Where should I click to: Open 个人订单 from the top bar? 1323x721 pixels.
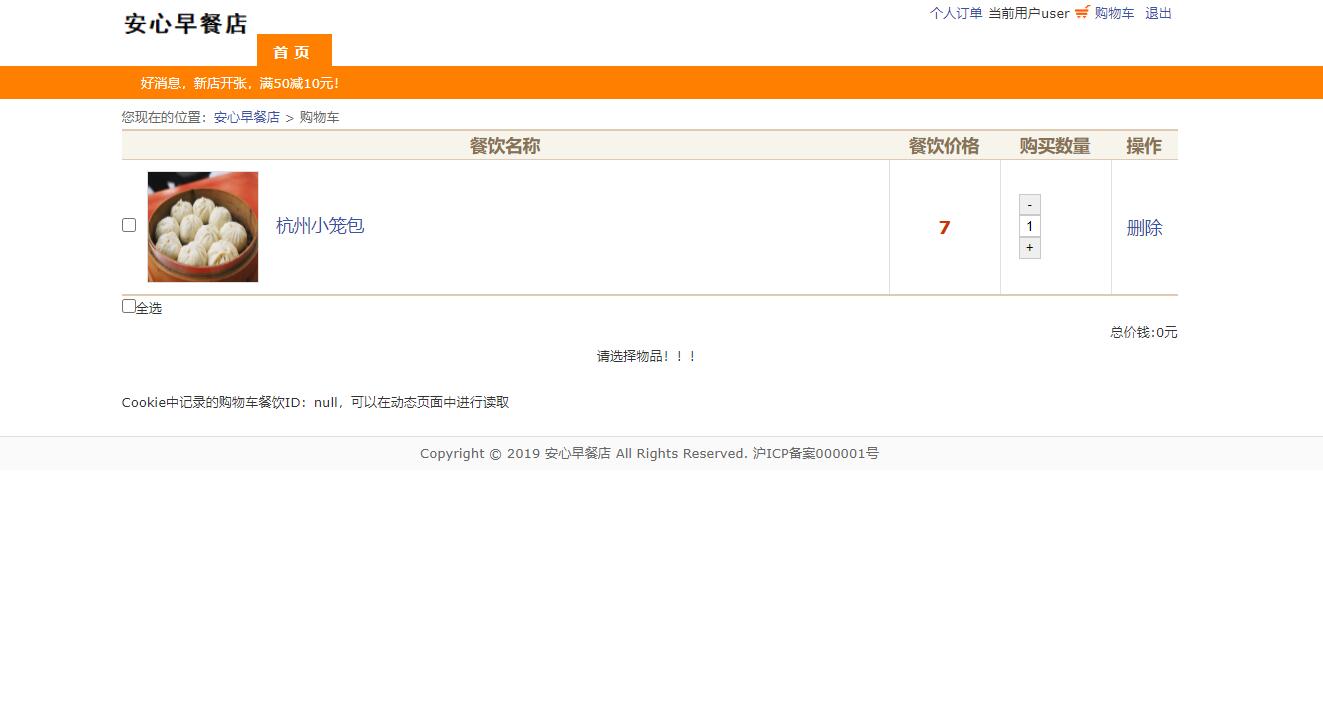click(955, 13)
